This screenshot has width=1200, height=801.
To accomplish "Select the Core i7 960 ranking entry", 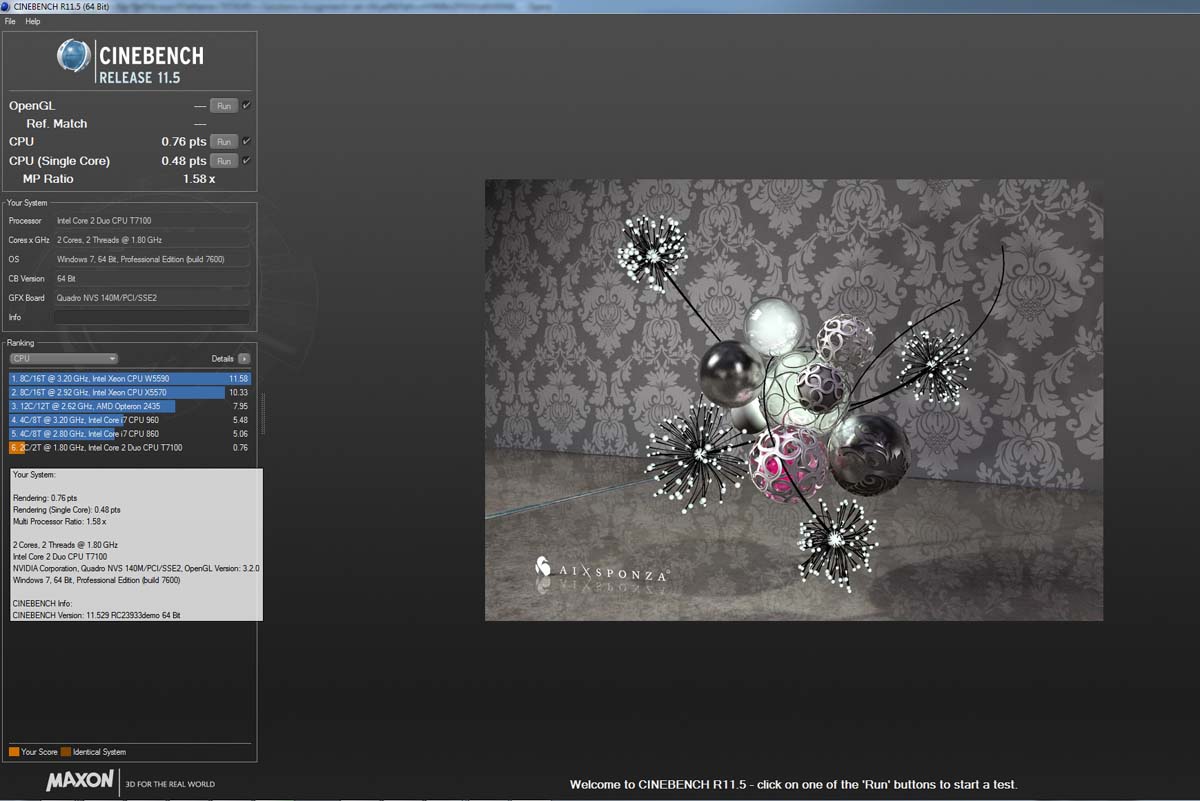I will (x=130, y=420).
